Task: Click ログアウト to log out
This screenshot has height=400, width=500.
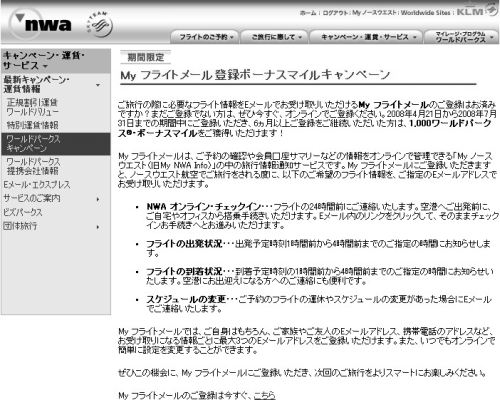Action: (335, 13)
